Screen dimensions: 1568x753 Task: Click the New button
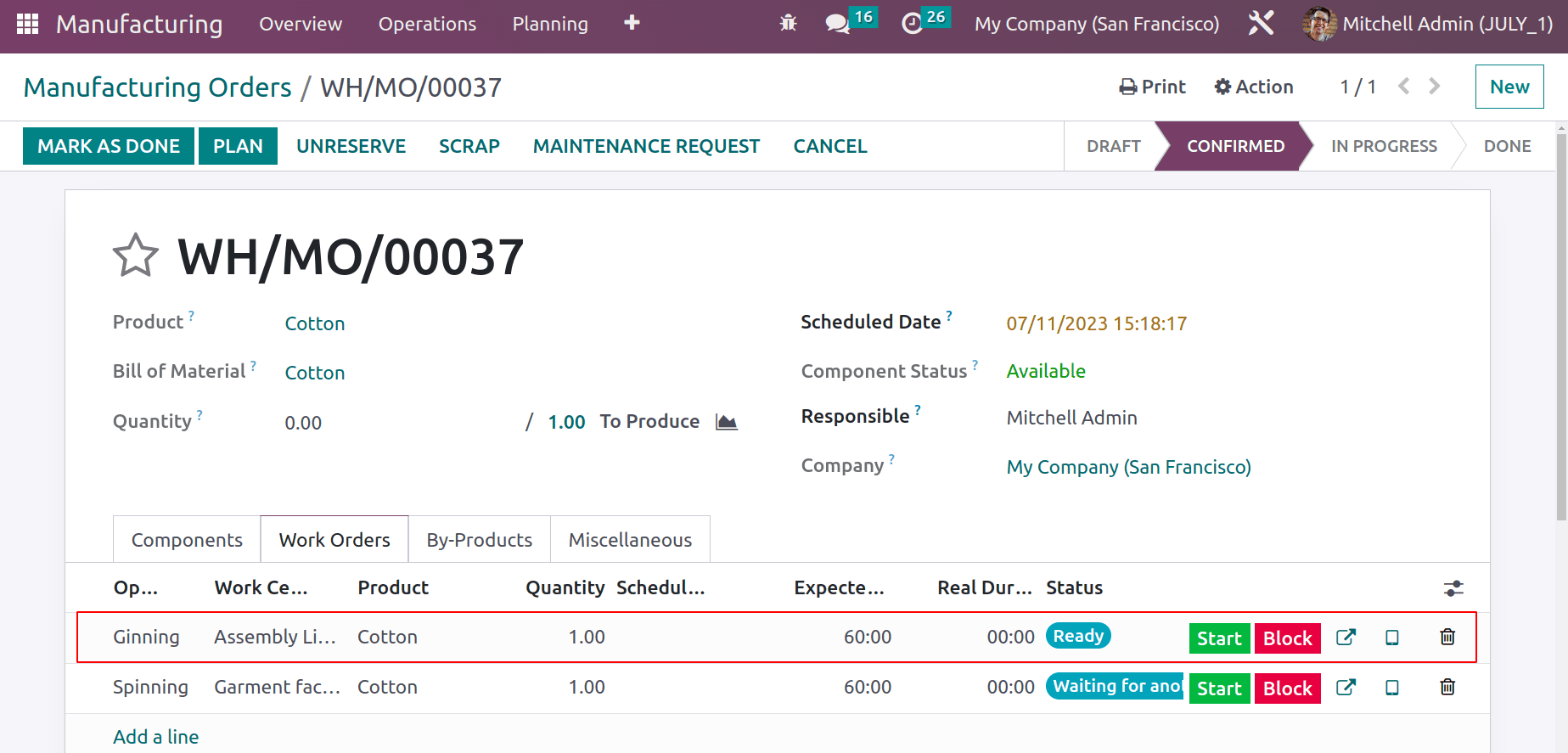[1509, 87]
